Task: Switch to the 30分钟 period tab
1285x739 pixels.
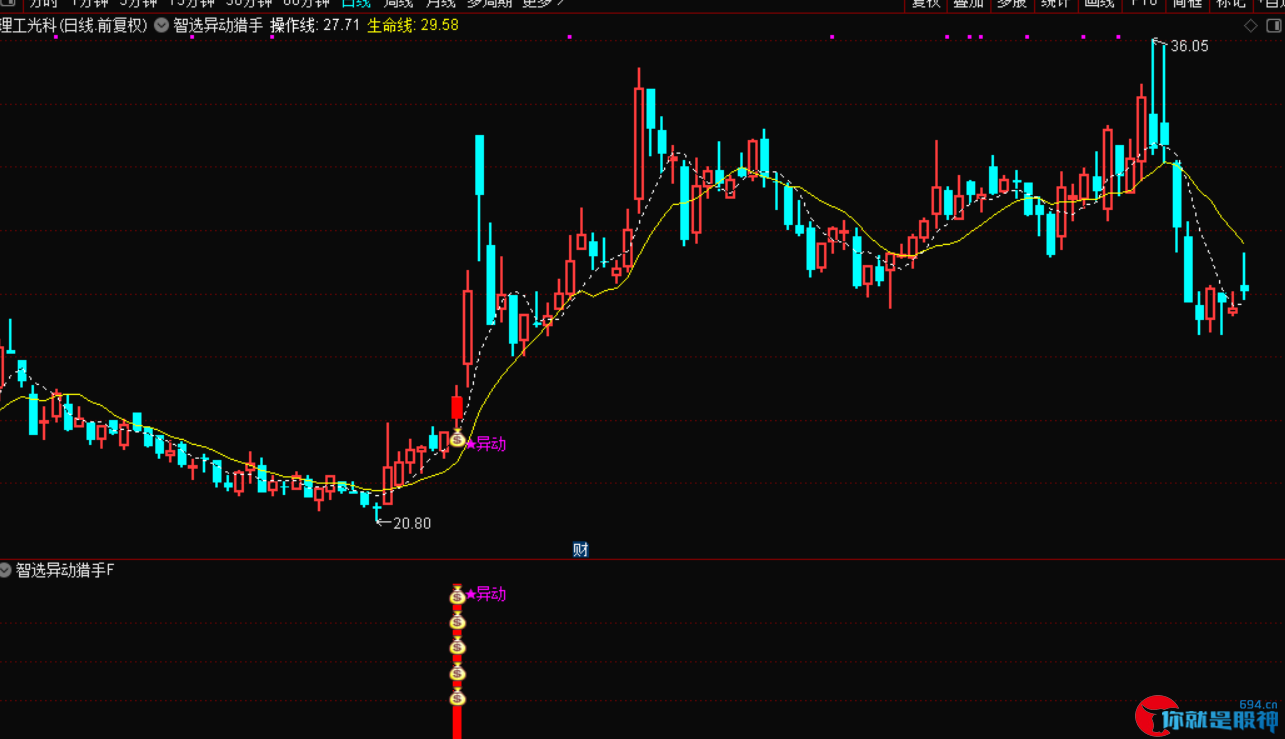Action: tap(249, 4)
